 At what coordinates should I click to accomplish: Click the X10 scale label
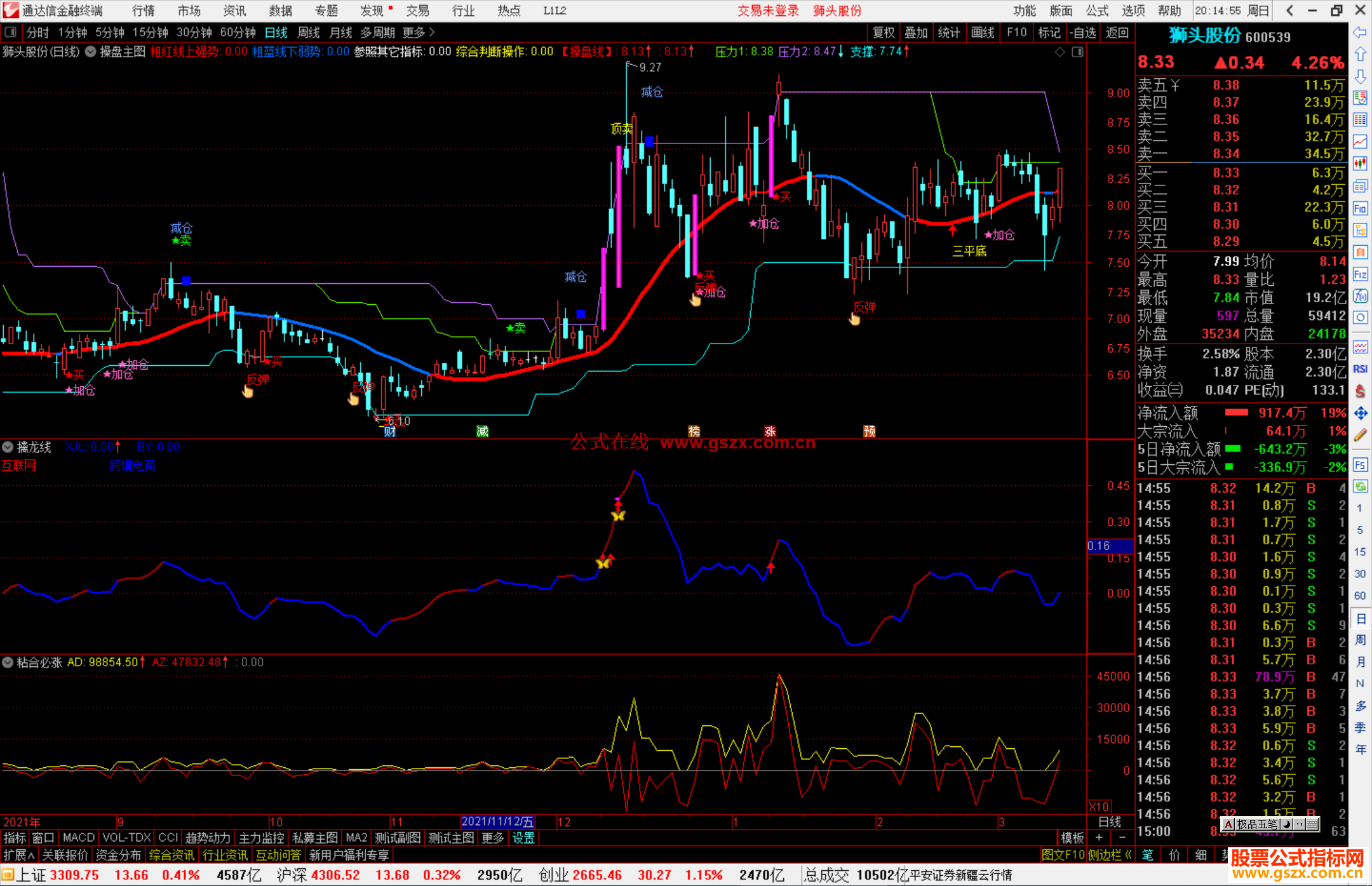[x=1099, y=807]
